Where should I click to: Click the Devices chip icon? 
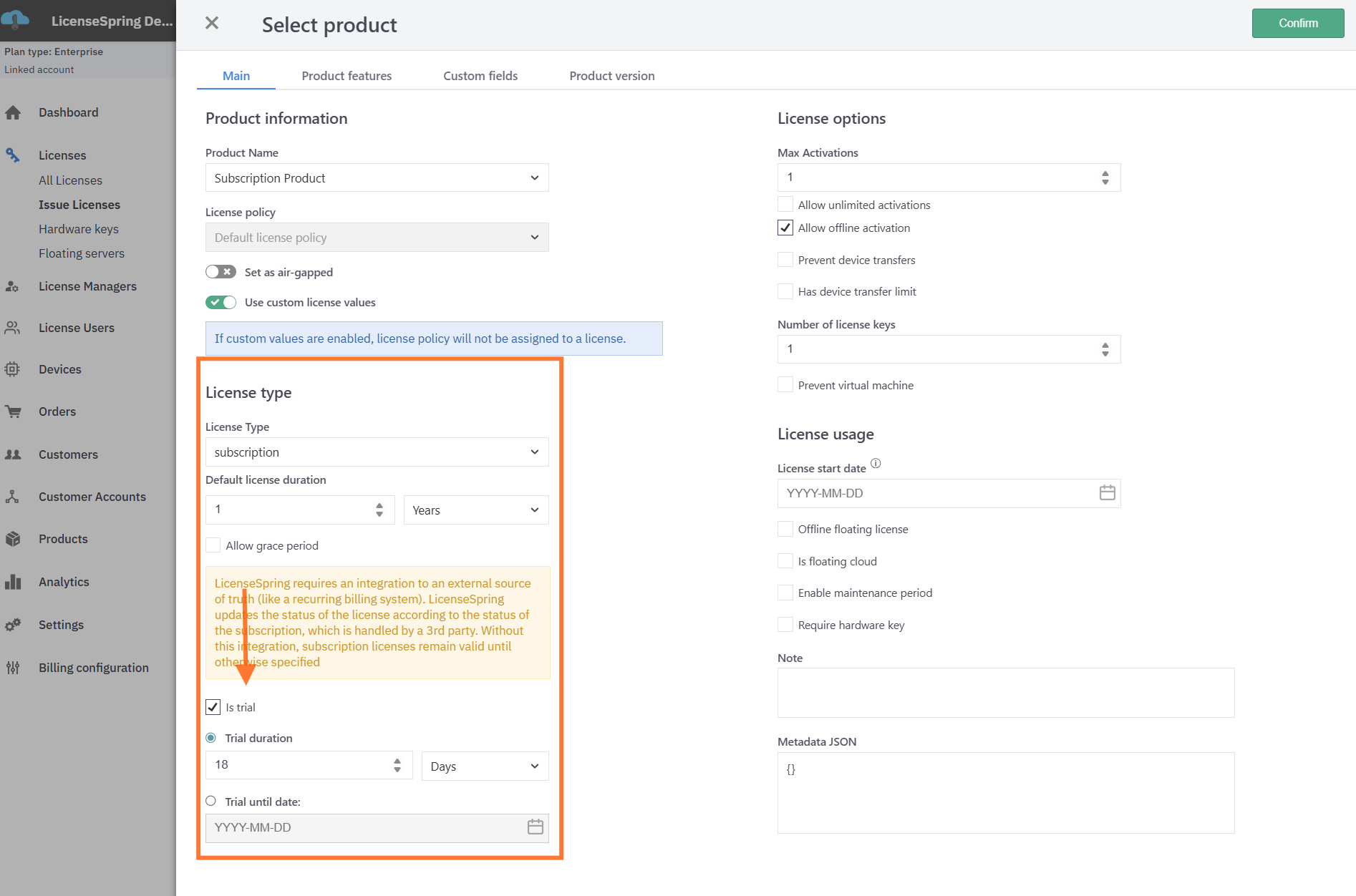click(x=13, y=369)
